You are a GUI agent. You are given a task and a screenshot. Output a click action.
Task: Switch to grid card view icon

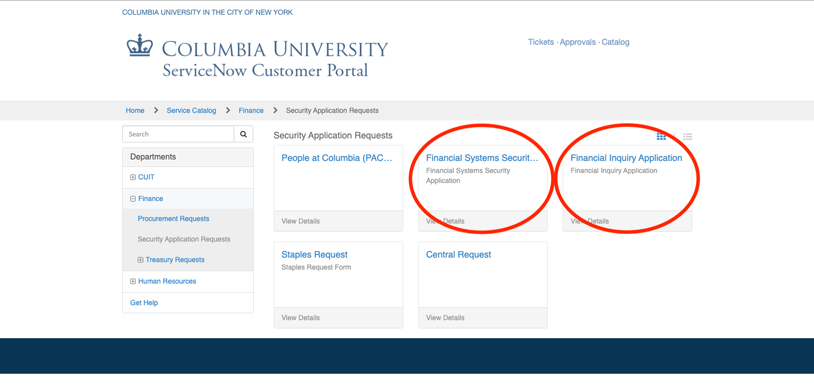pos(661,136)
